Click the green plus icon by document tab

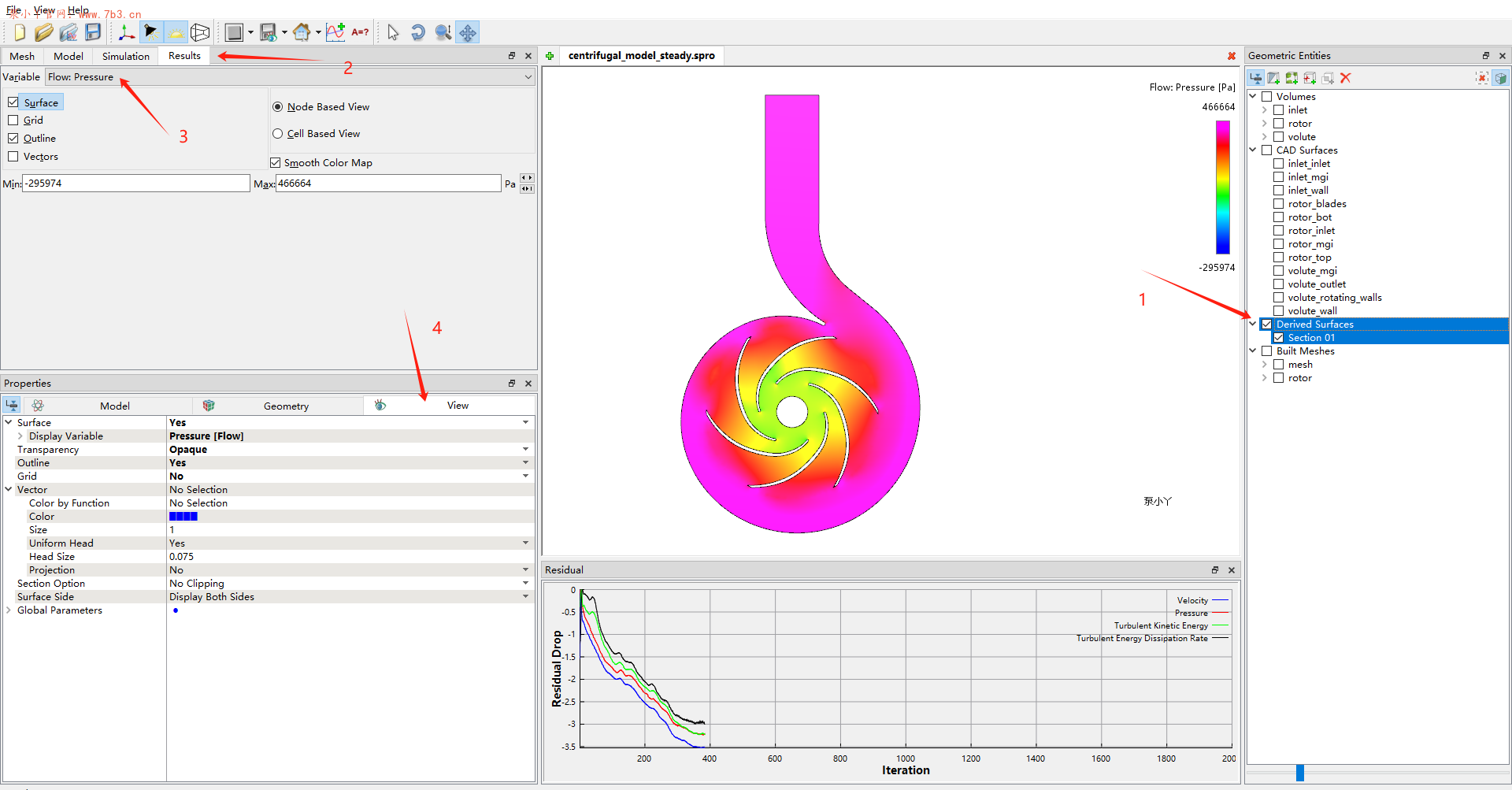550,56
